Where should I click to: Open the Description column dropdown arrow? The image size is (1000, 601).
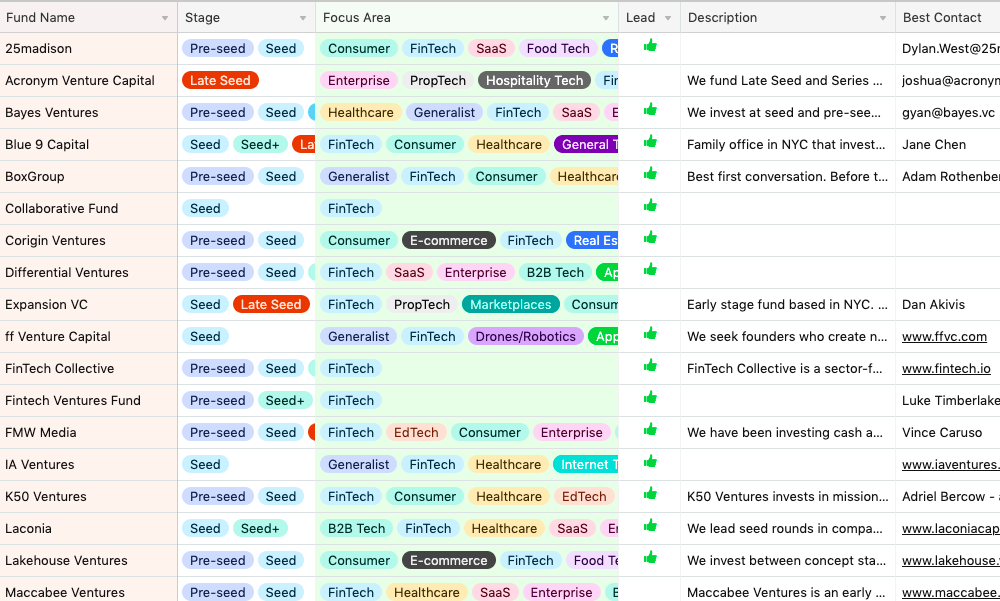pos(883,18)
